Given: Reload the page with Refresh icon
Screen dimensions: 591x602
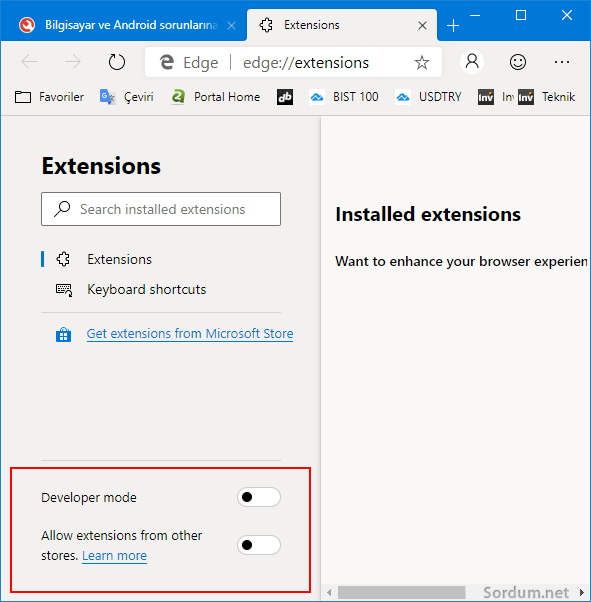Looking at the screenshot, I should (116, 62).
